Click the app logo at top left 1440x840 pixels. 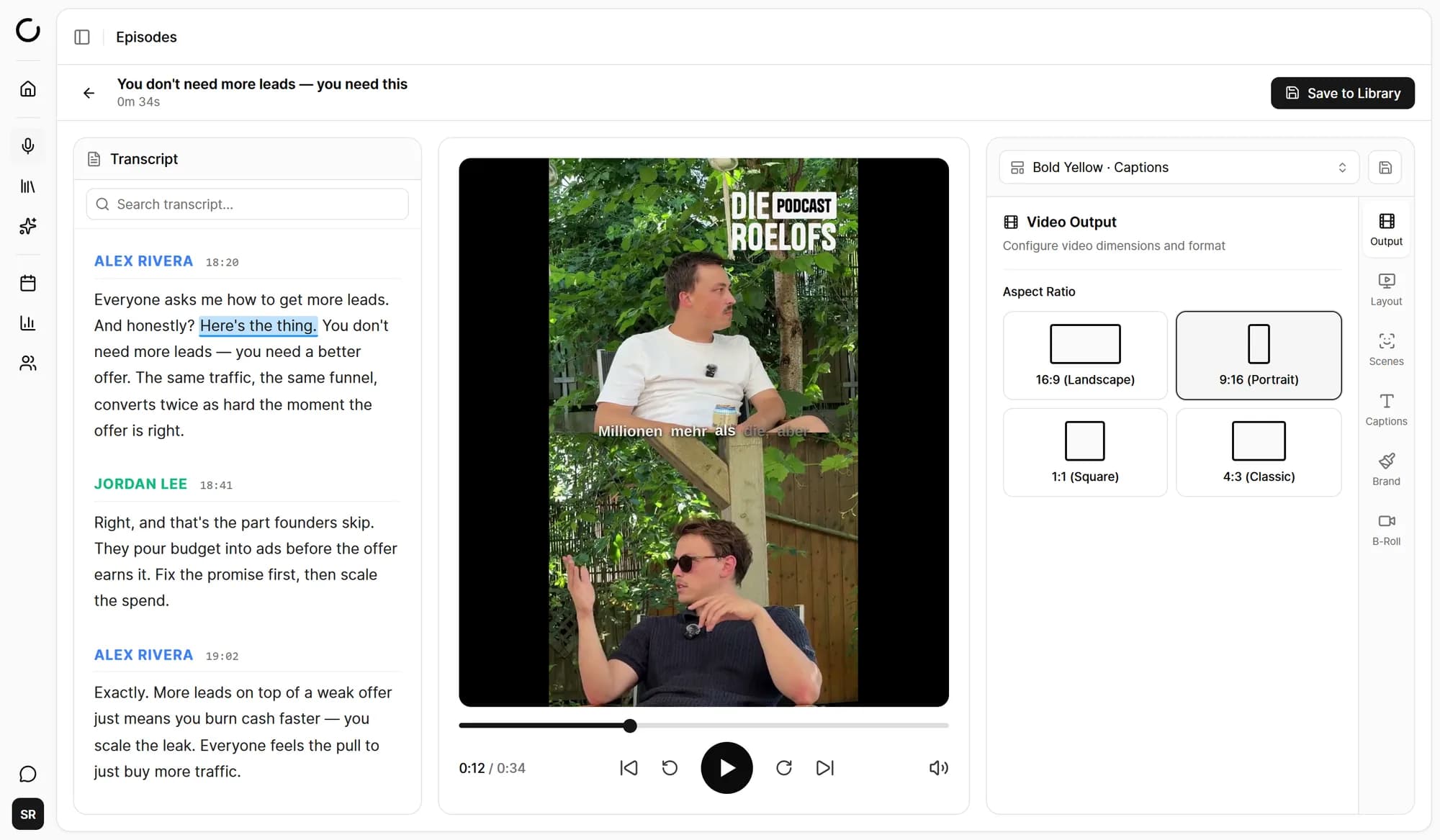[x=28, y=30]
